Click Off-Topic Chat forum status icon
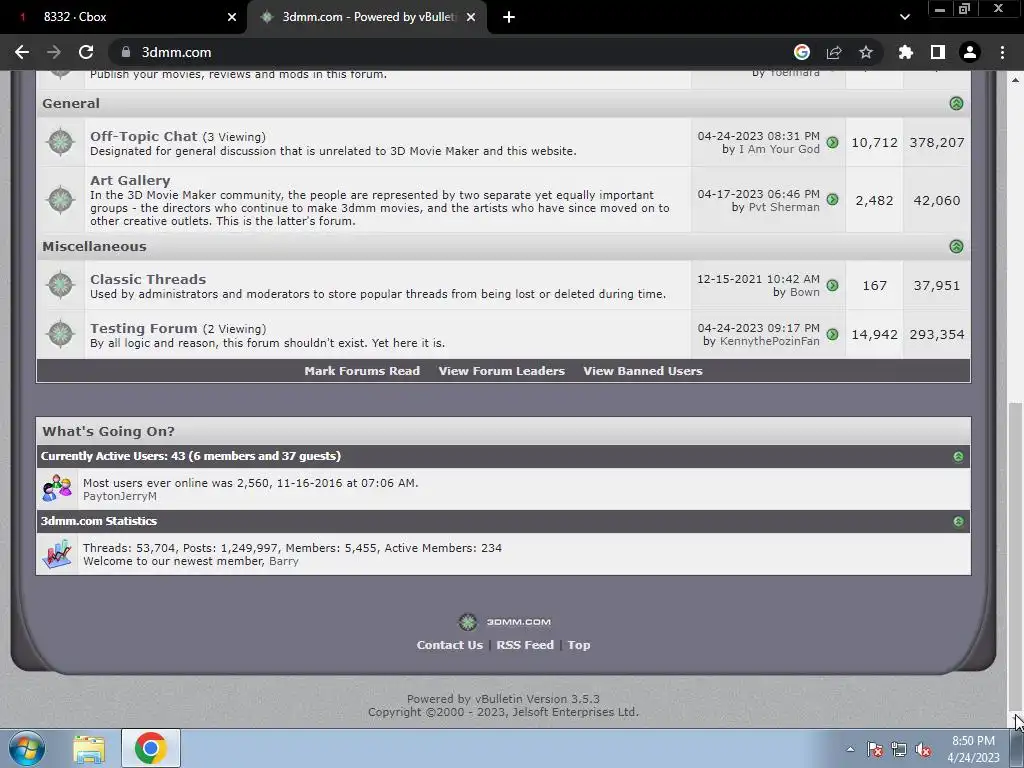 point(60,142)
